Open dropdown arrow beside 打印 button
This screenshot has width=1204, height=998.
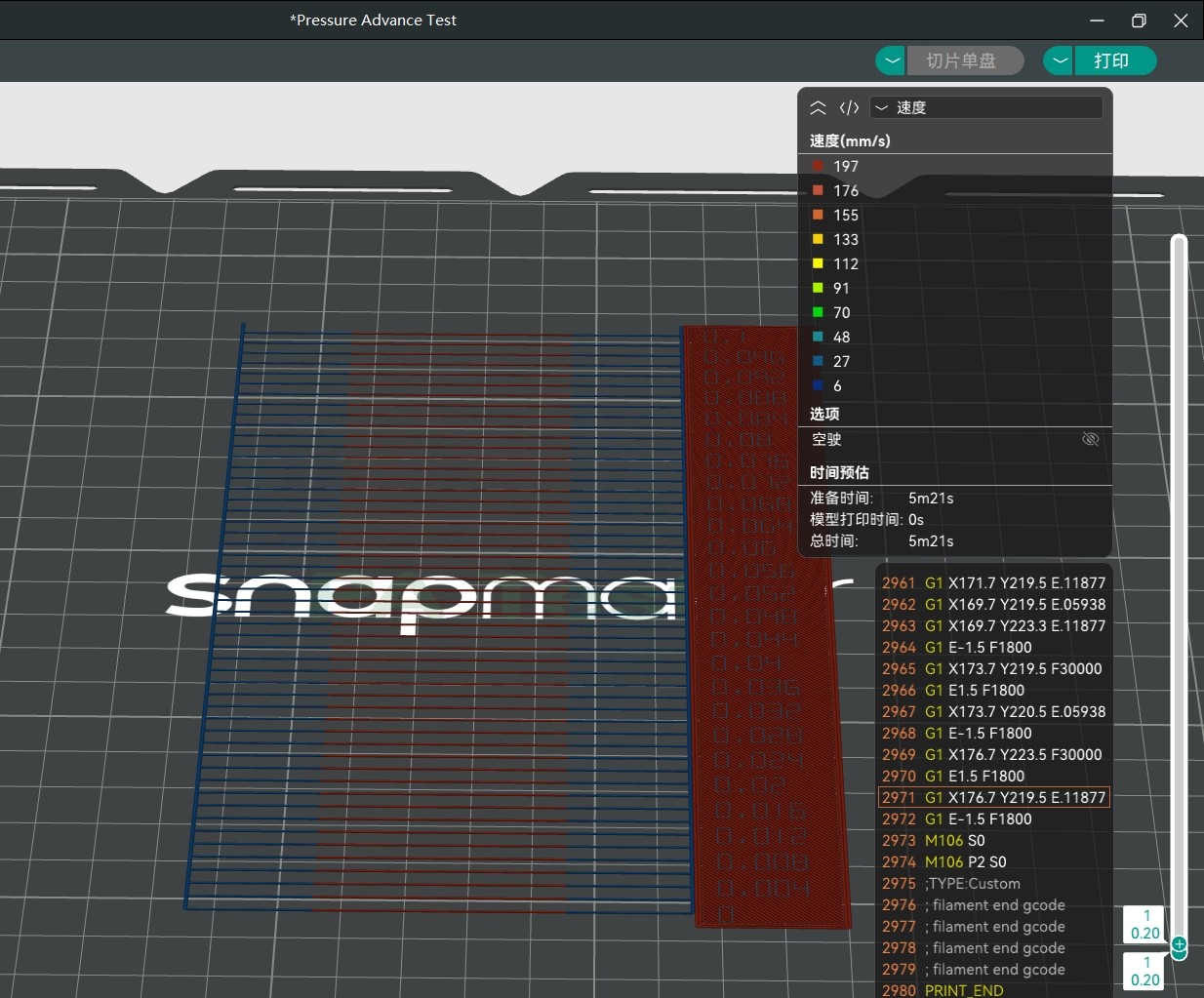(x=1059, y=60)
